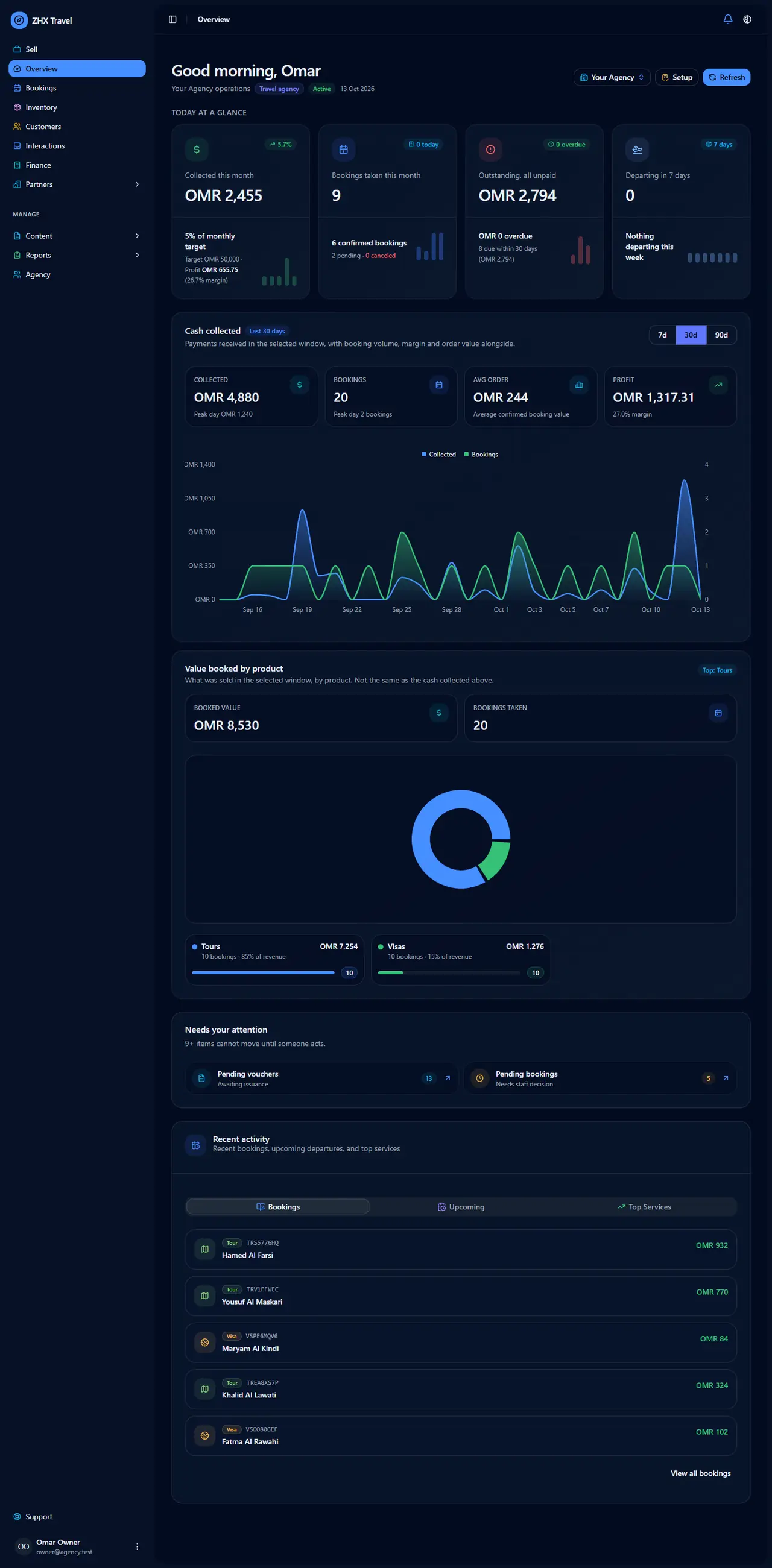
Task: Select the 30d time range
Action: (x=691, y=335)
